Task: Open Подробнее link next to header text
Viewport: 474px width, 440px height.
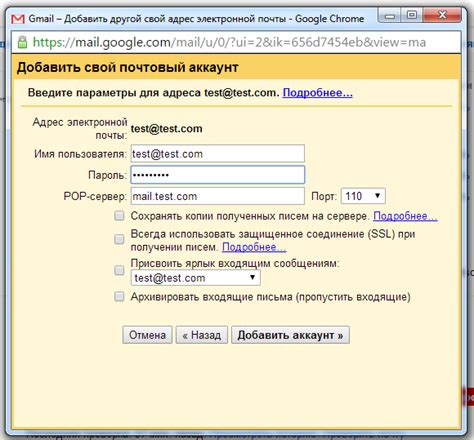Action: (x=317, y=92)
